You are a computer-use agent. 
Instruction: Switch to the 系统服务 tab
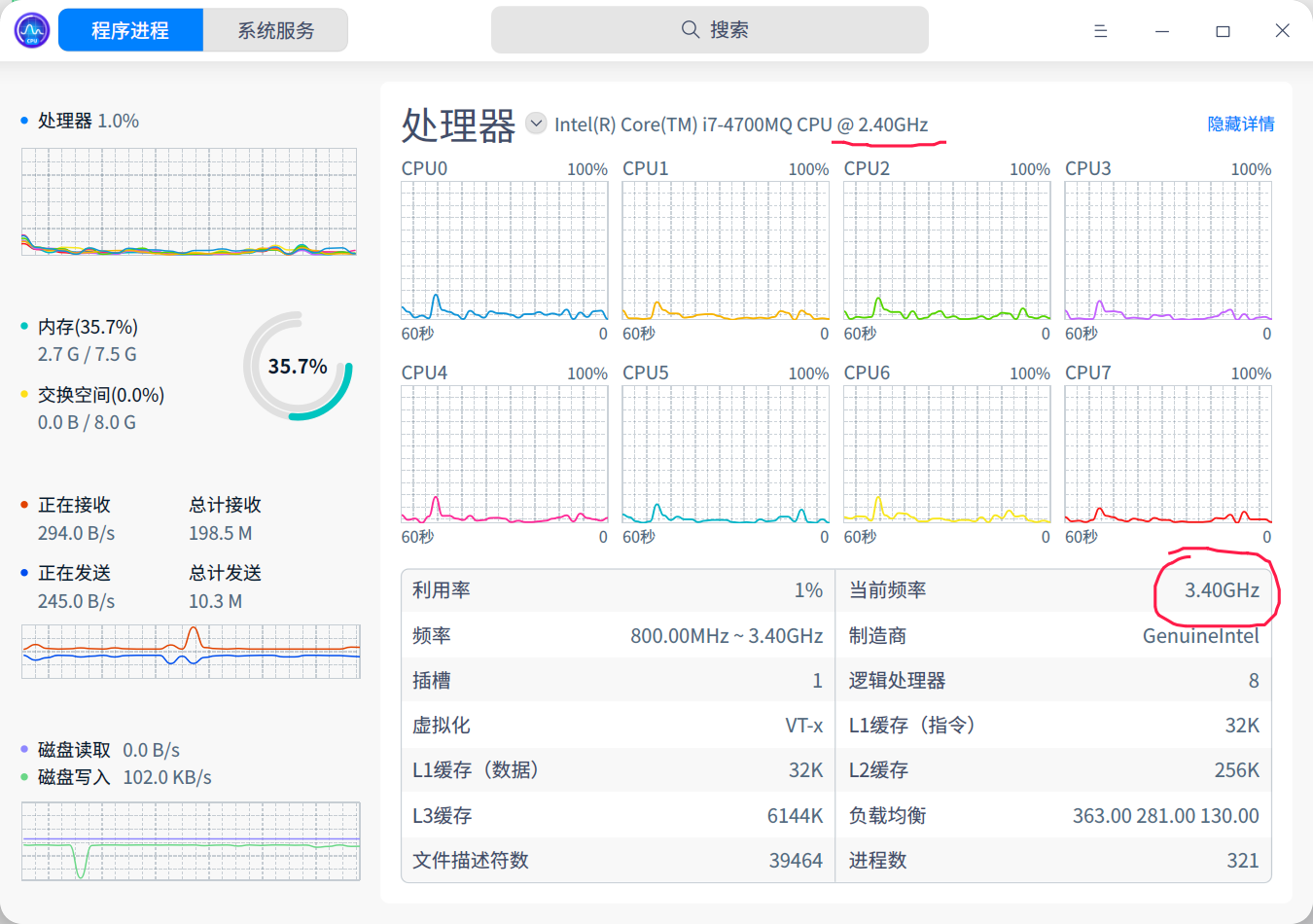click(x=276, y=30)
